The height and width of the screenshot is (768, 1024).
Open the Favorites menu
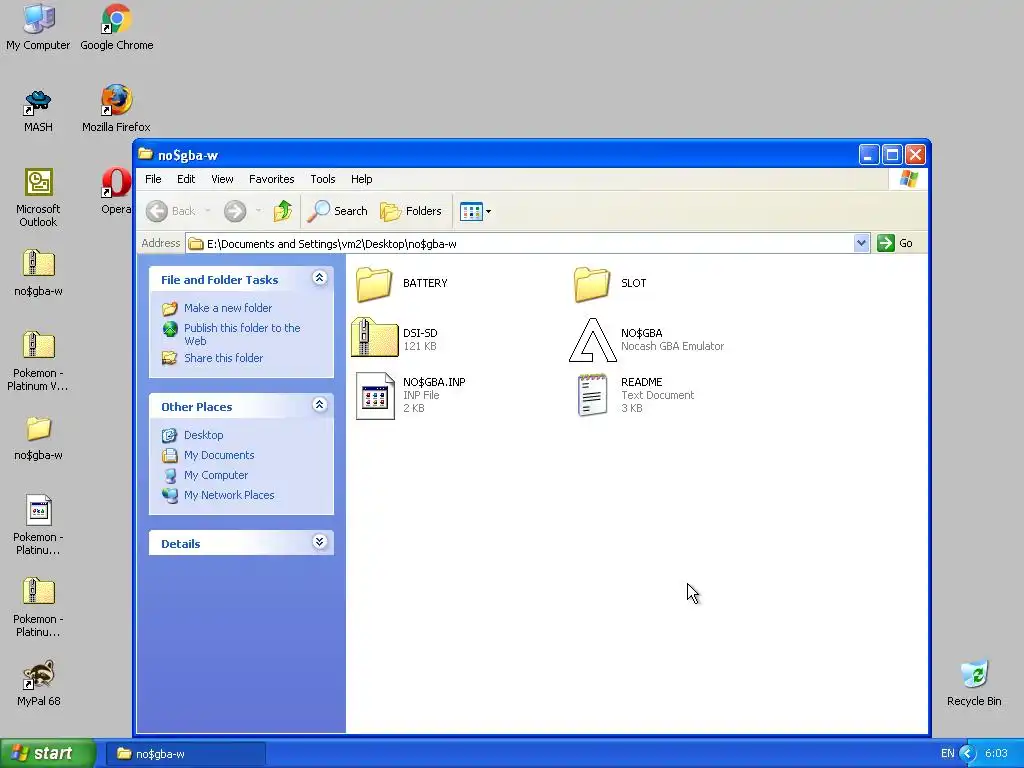tap(272, 179)
